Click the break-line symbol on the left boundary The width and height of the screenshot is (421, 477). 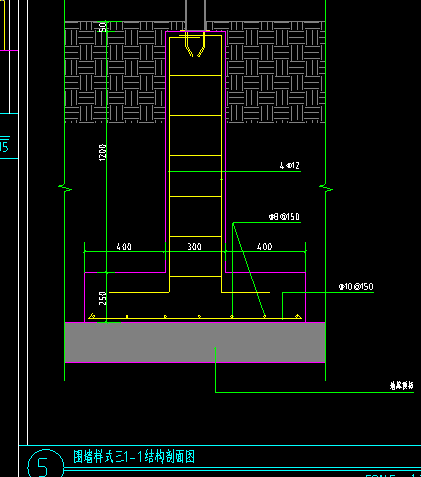[65, 188]
